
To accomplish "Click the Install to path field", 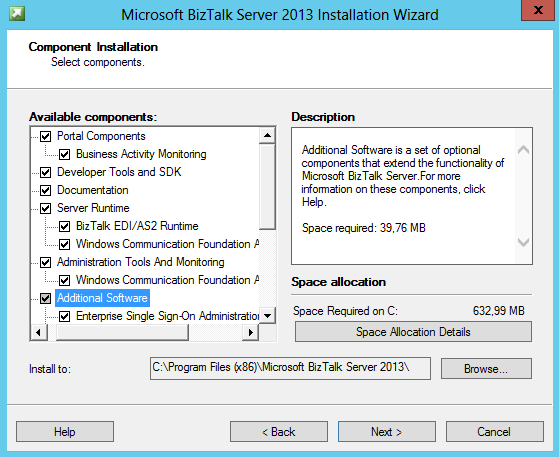I will coord(290,368).
